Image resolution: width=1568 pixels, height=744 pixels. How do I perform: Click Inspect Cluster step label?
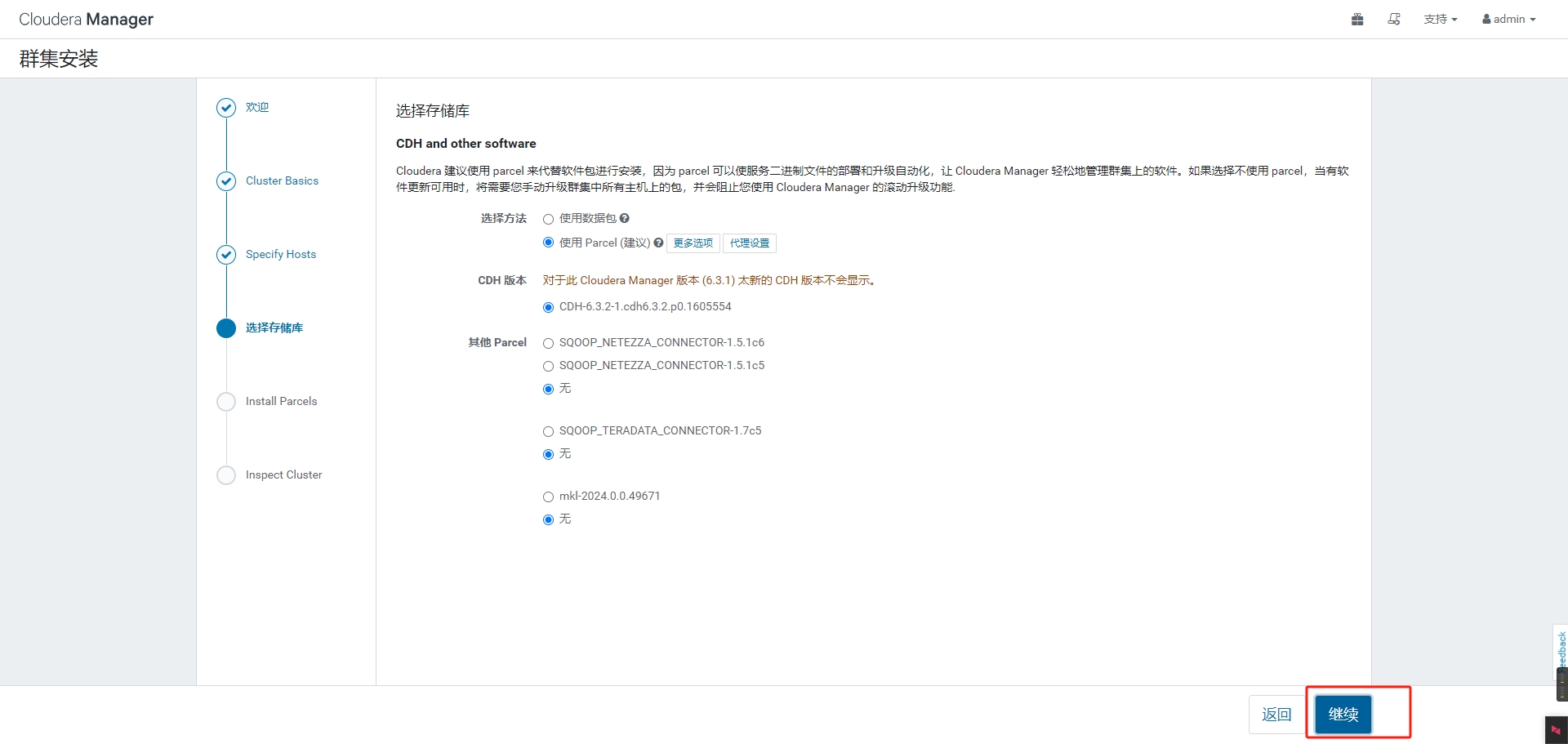pyautogui.click(x=283, y=474)
